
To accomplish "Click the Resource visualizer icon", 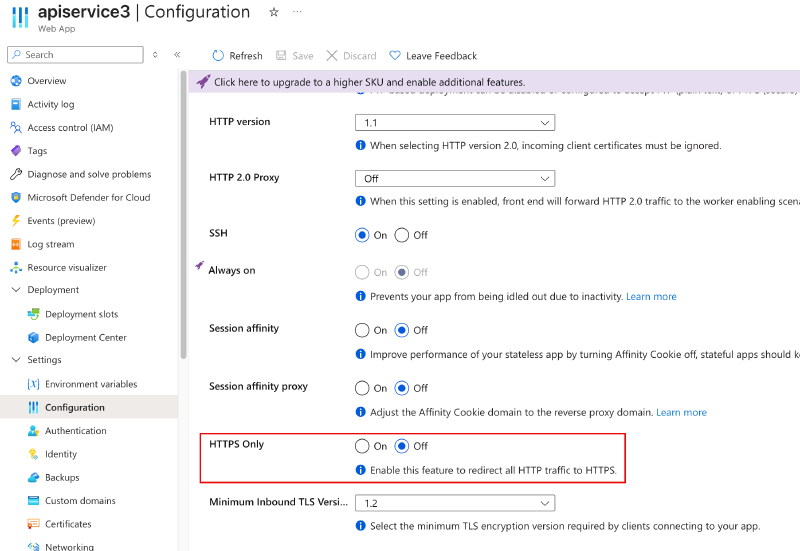I will click(16, 267).
